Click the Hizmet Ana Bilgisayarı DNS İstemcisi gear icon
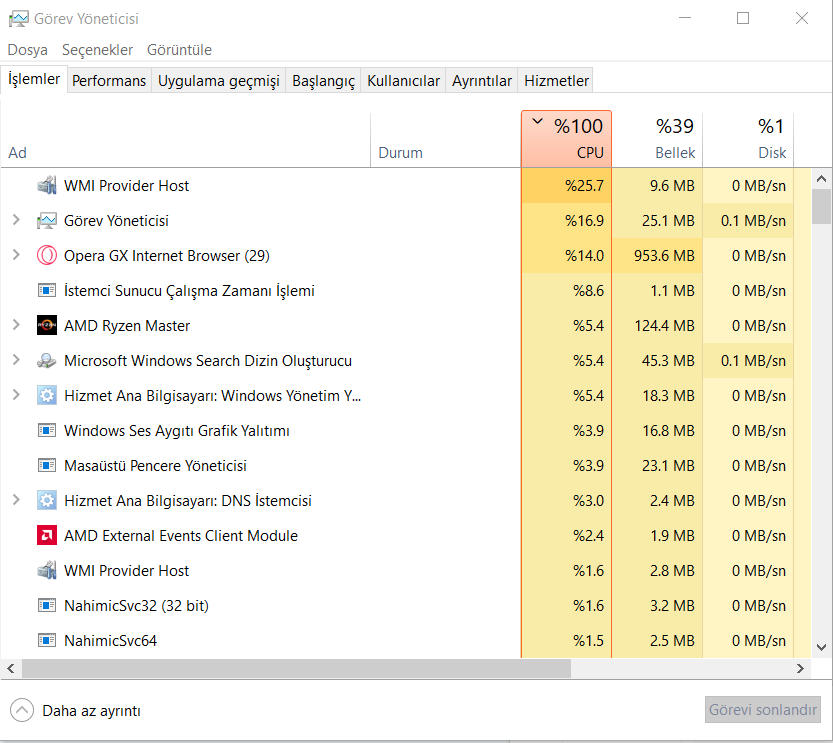The image size is (833, 743). 46,501
